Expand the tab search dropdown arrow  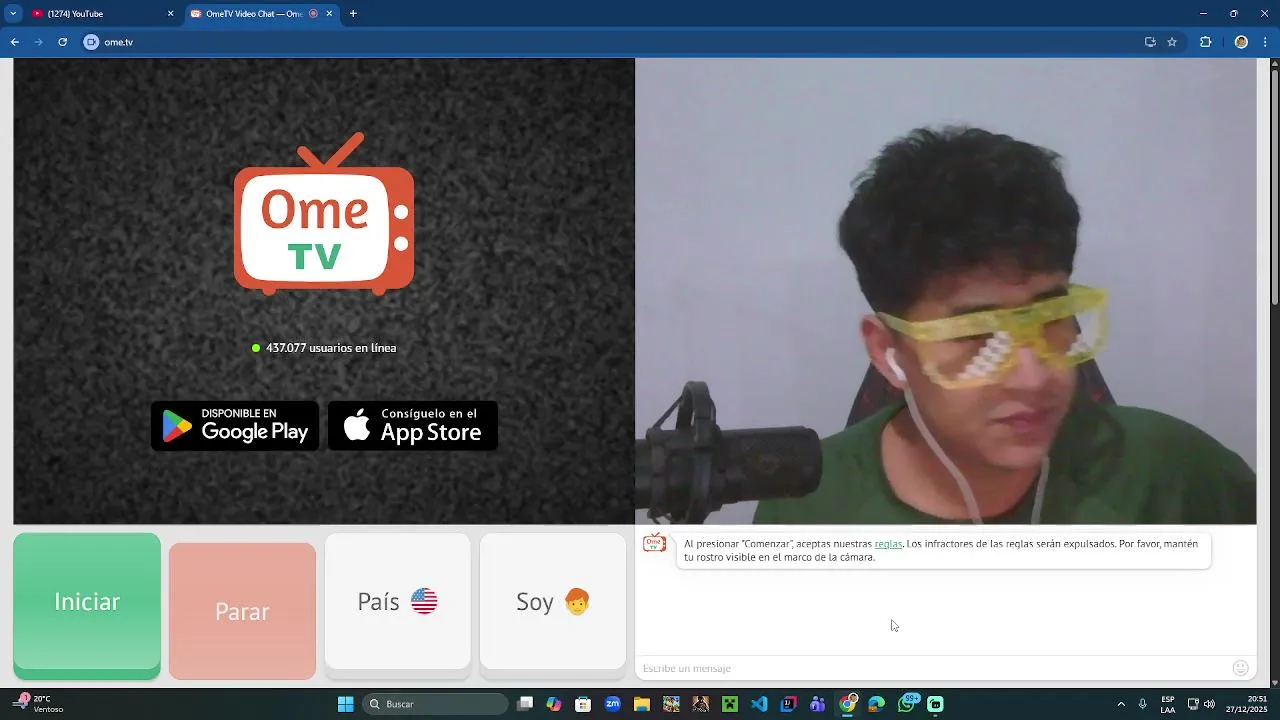tap(13, 14)
